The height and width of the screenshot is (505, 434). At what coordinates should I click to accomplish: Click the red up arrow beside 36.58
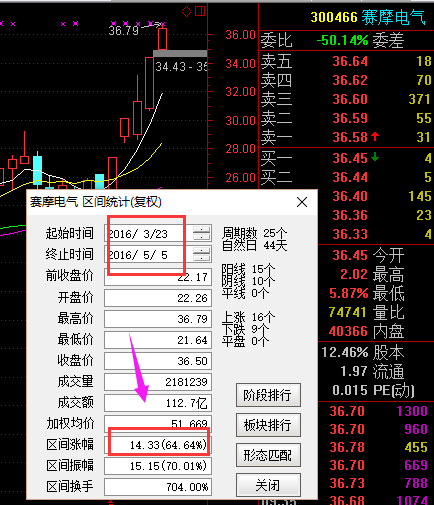point(375,137)
